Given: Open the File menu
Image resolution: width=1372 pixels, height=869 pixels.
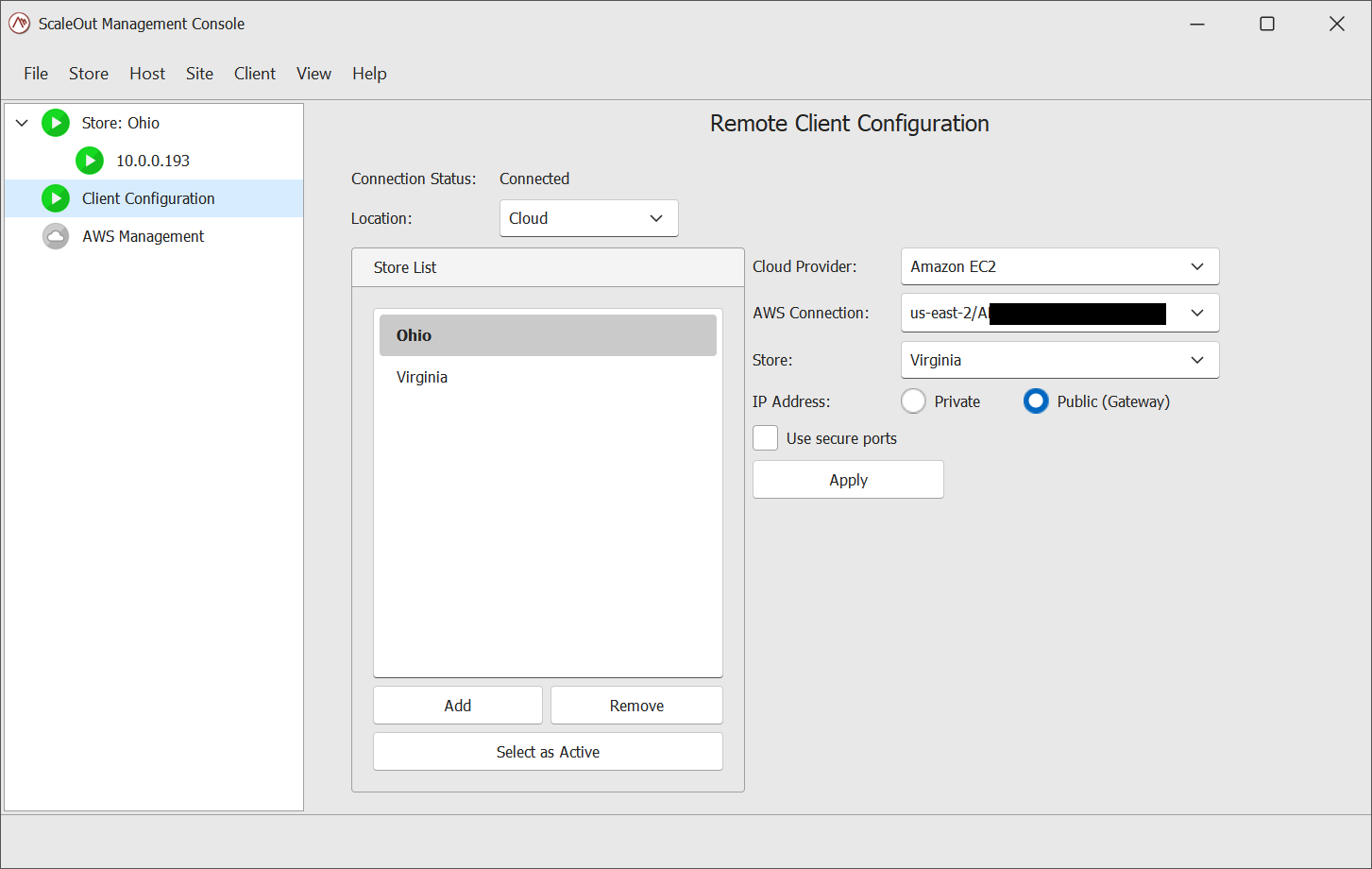Looking at the screenshot, I should coord(36,74).
